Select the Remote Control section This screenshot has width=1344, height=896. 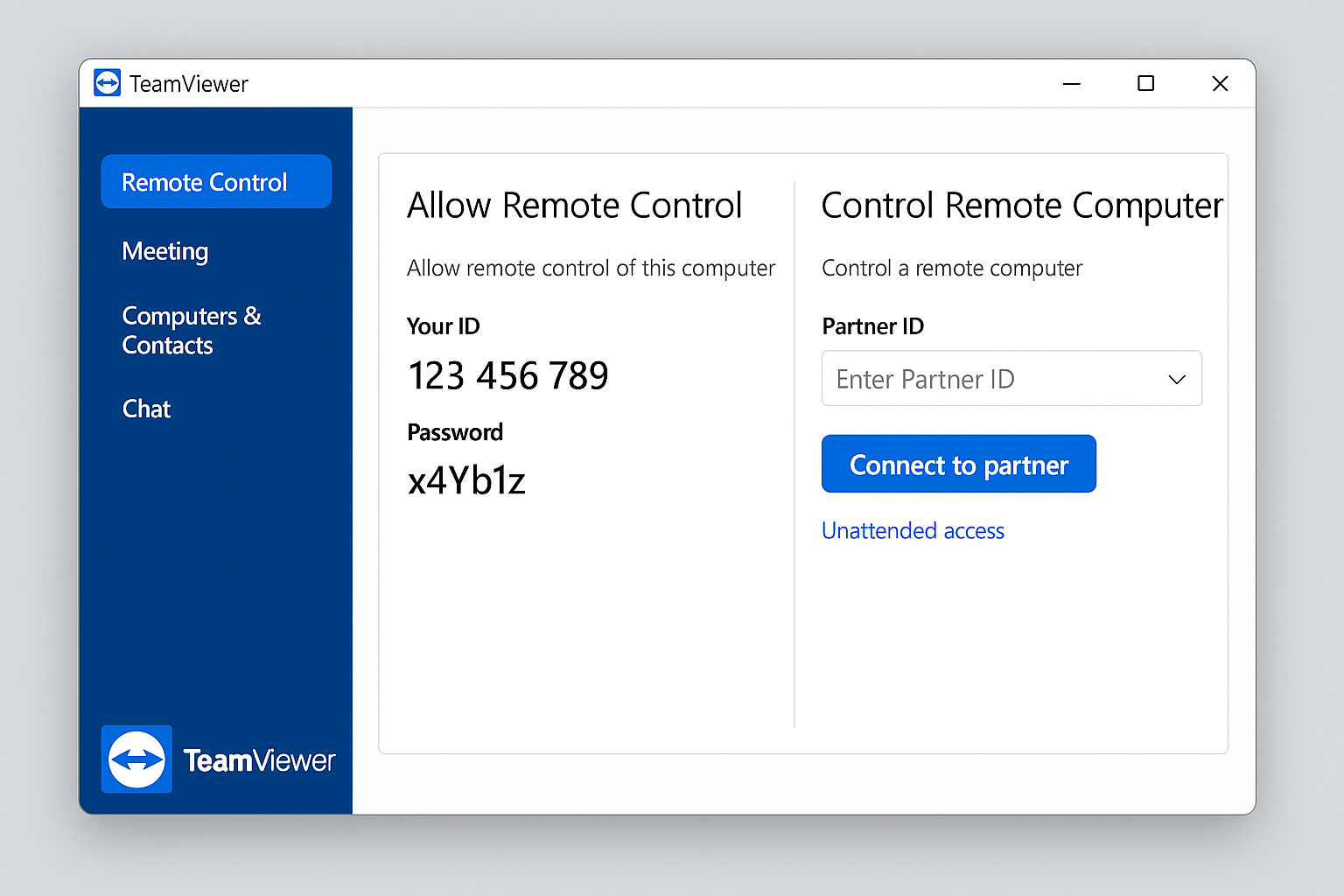tap(215, 182)
